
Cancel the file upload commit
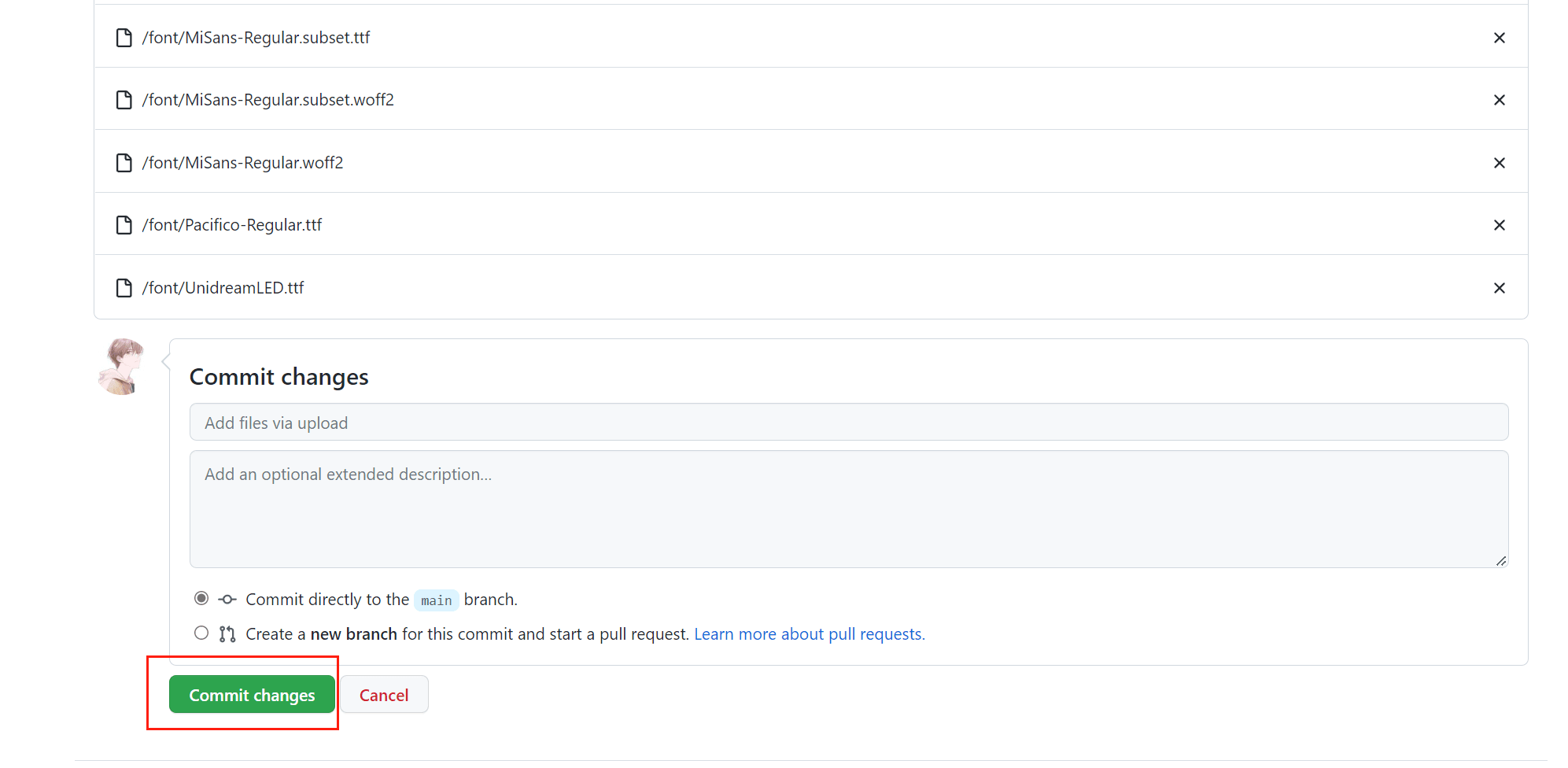(384, 695)
